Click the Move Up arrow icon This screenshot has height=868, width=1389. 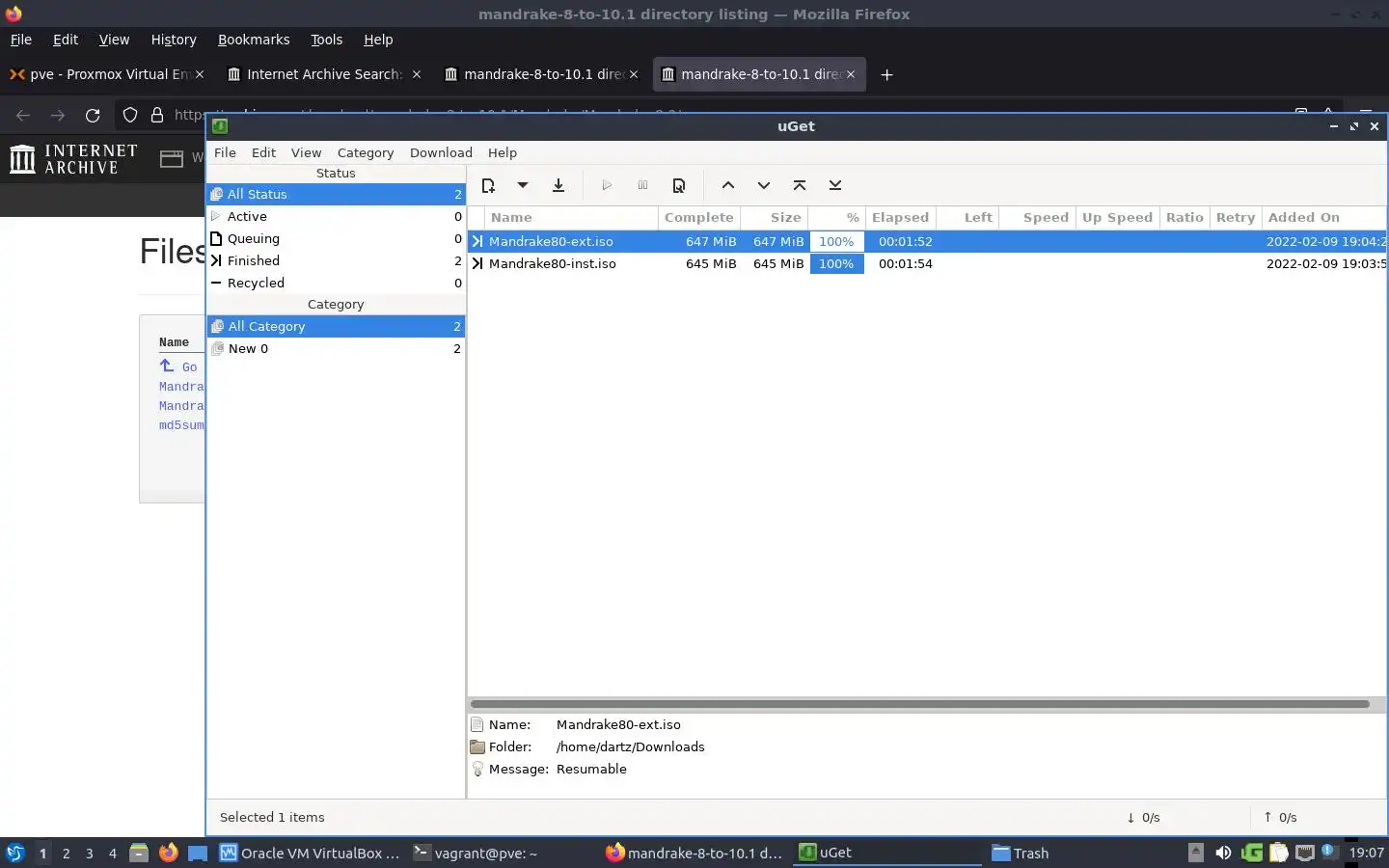click(x=728, y=185)
